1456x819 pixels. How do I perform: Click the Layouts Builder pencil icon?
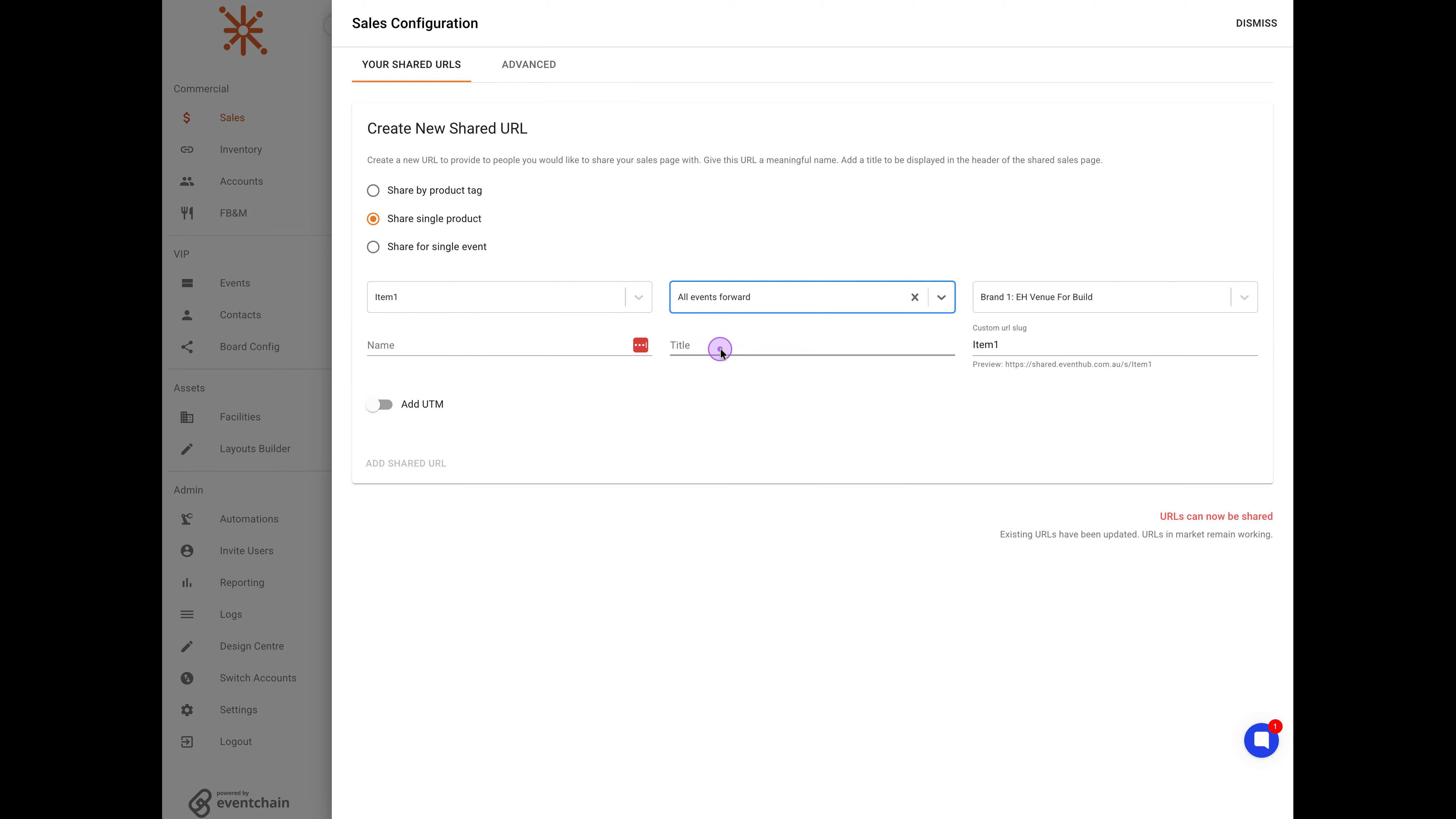(x=187, y=449)
